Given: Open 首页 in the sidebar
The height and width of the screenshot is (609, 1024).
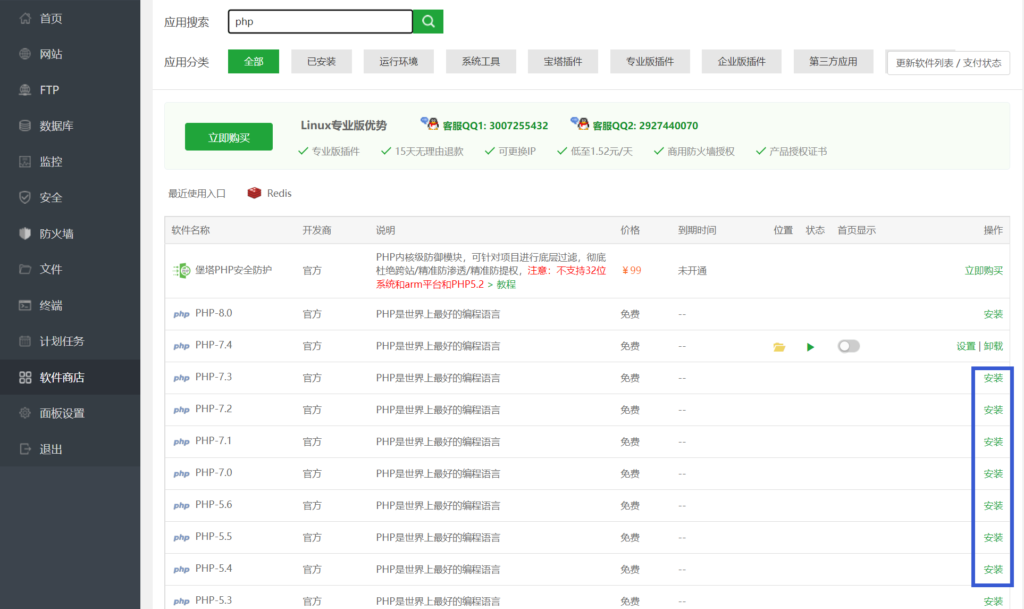Looking at the screenshot, I should coord(50,18).
